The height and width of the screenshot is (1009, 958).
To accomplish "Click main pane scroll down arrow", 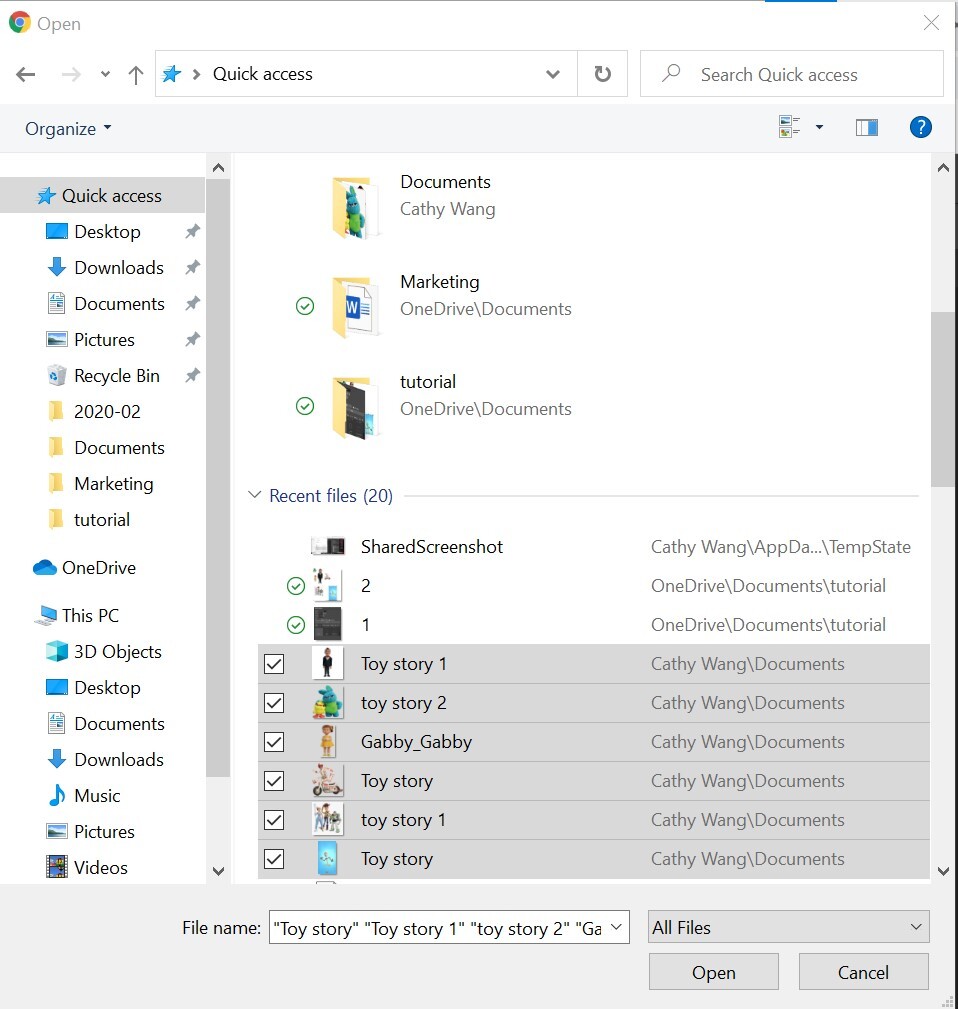I will pos(943,871).
